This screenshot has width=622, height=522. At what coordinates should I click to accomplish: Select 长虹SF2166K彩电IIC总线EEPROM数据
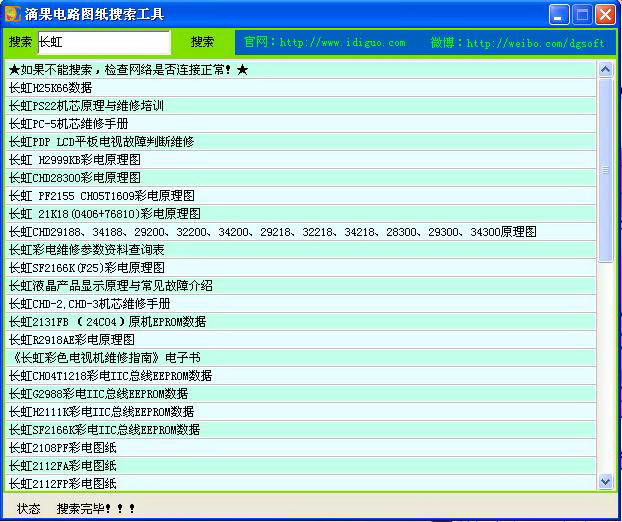[x=300, y=430]
